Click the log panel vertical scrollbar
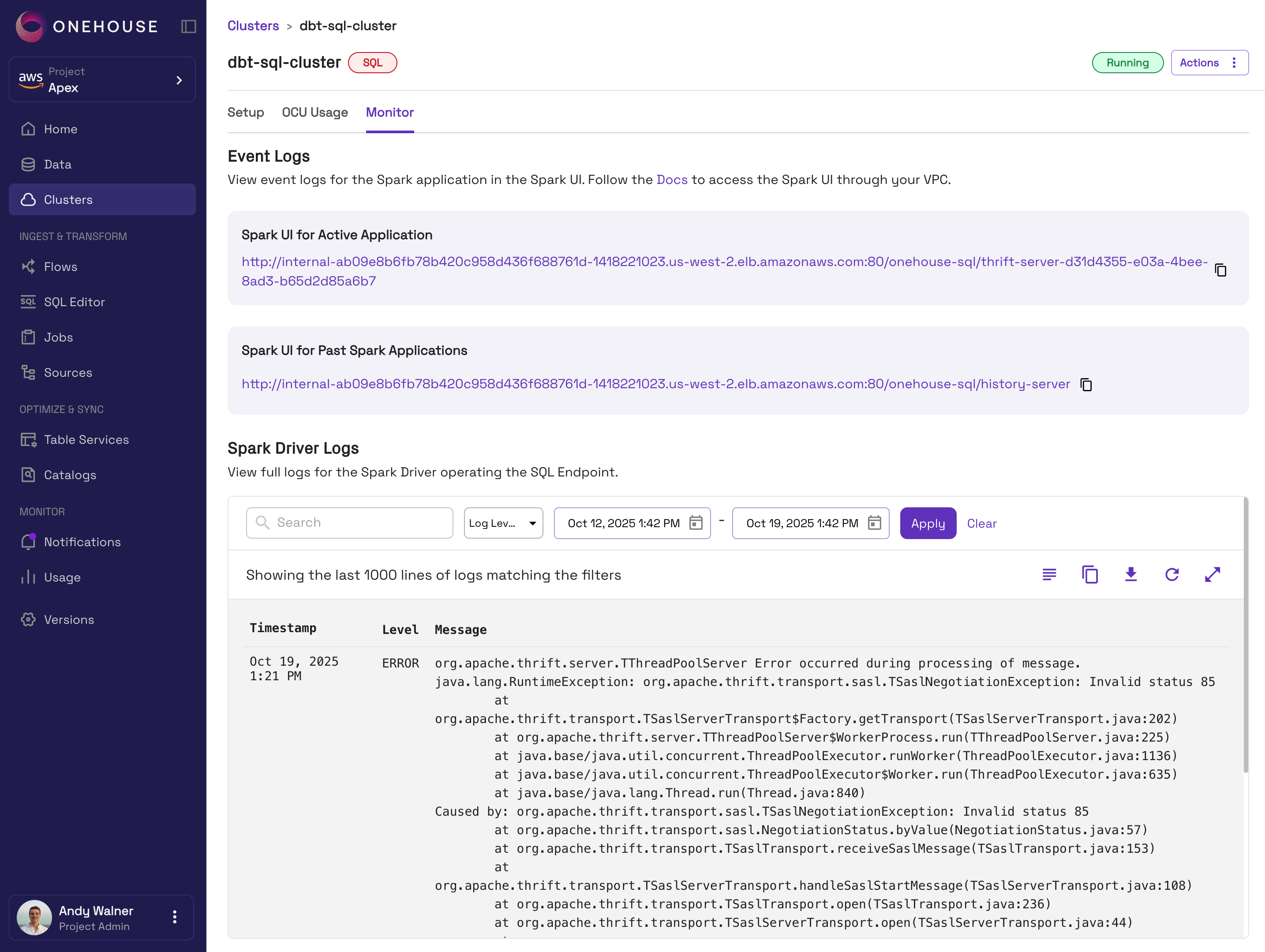The width and height of the screenshot is (1265, 952). [1245, 635]
